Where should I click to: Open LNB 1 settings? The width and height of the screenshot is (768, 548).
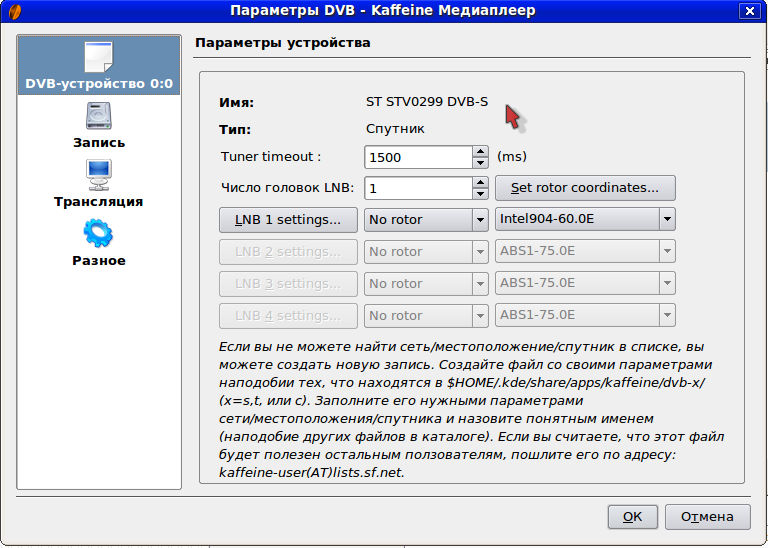288,220
